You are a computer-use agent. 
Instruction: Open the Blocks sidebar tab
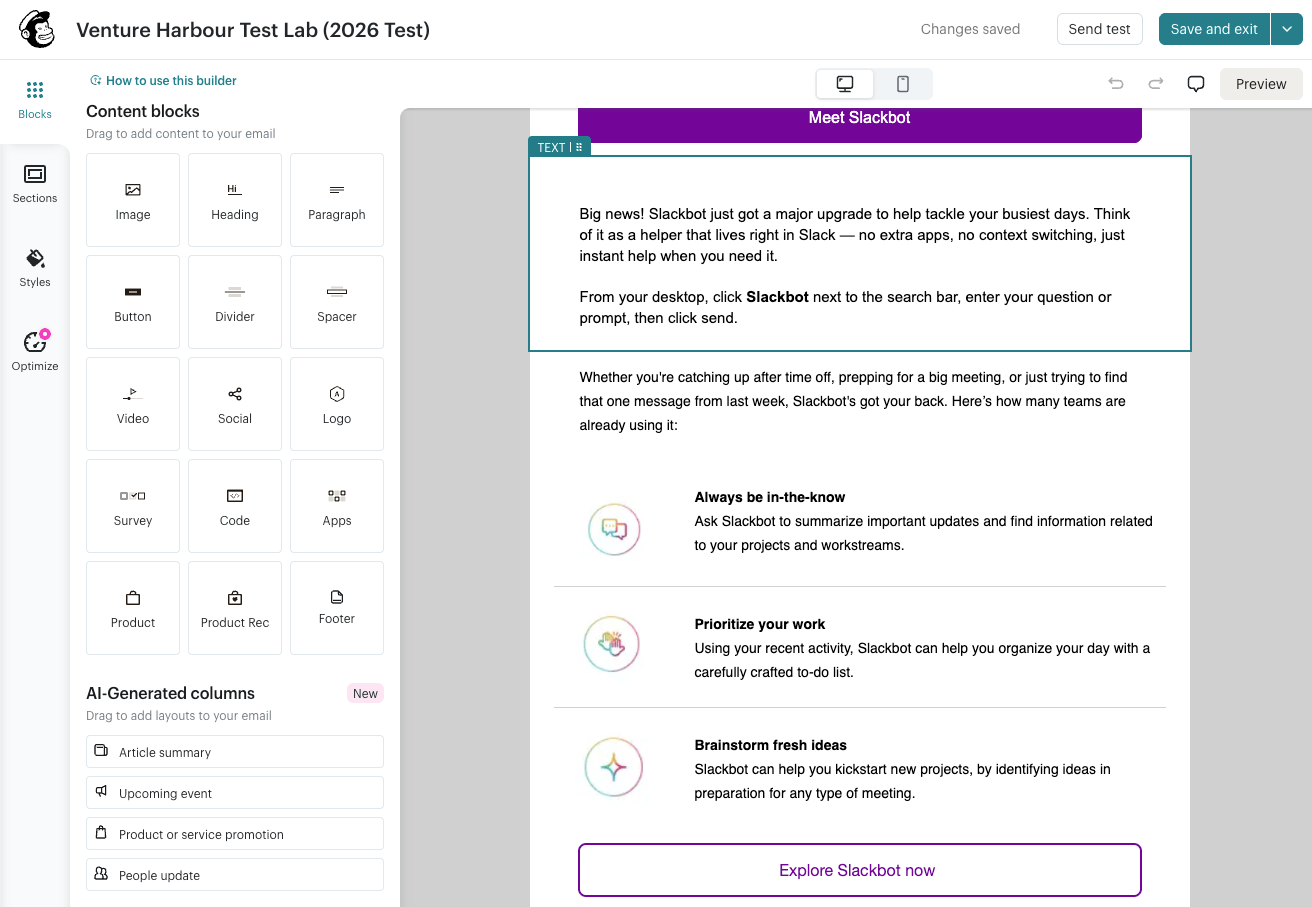(35, 101)
